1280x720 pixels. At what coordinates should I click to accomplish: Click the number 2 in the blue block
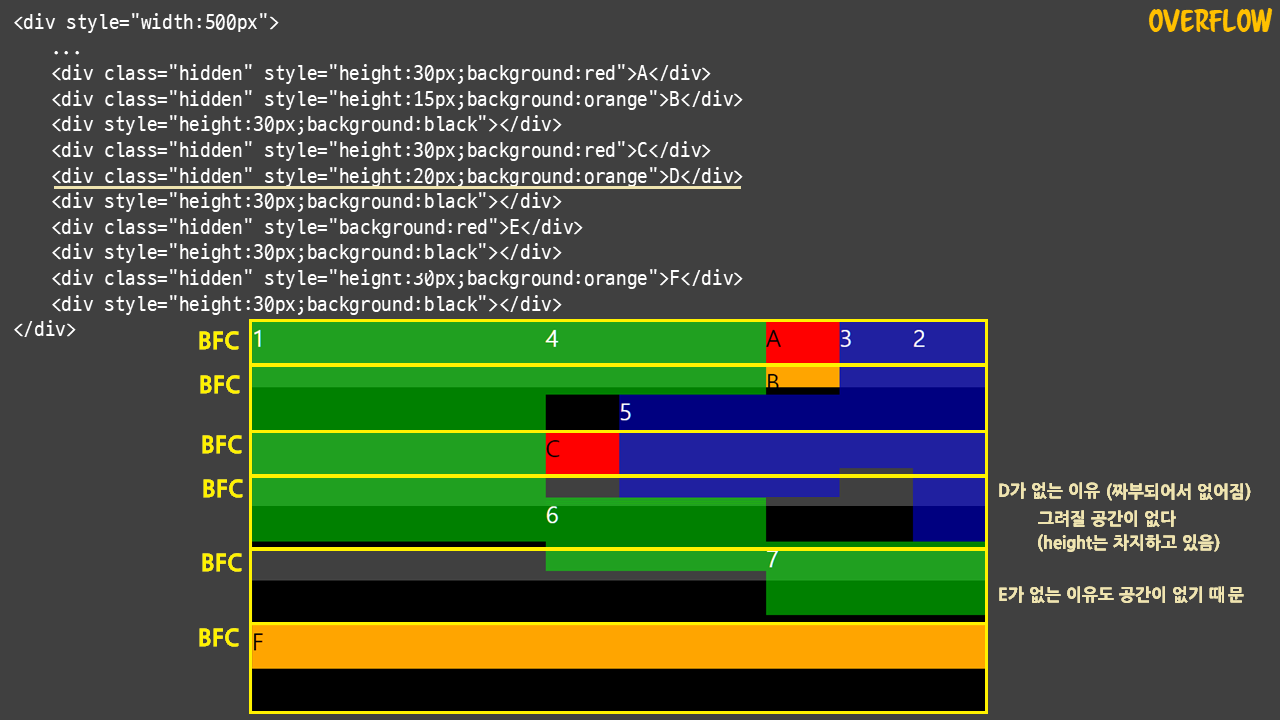[x=919, y=339]
